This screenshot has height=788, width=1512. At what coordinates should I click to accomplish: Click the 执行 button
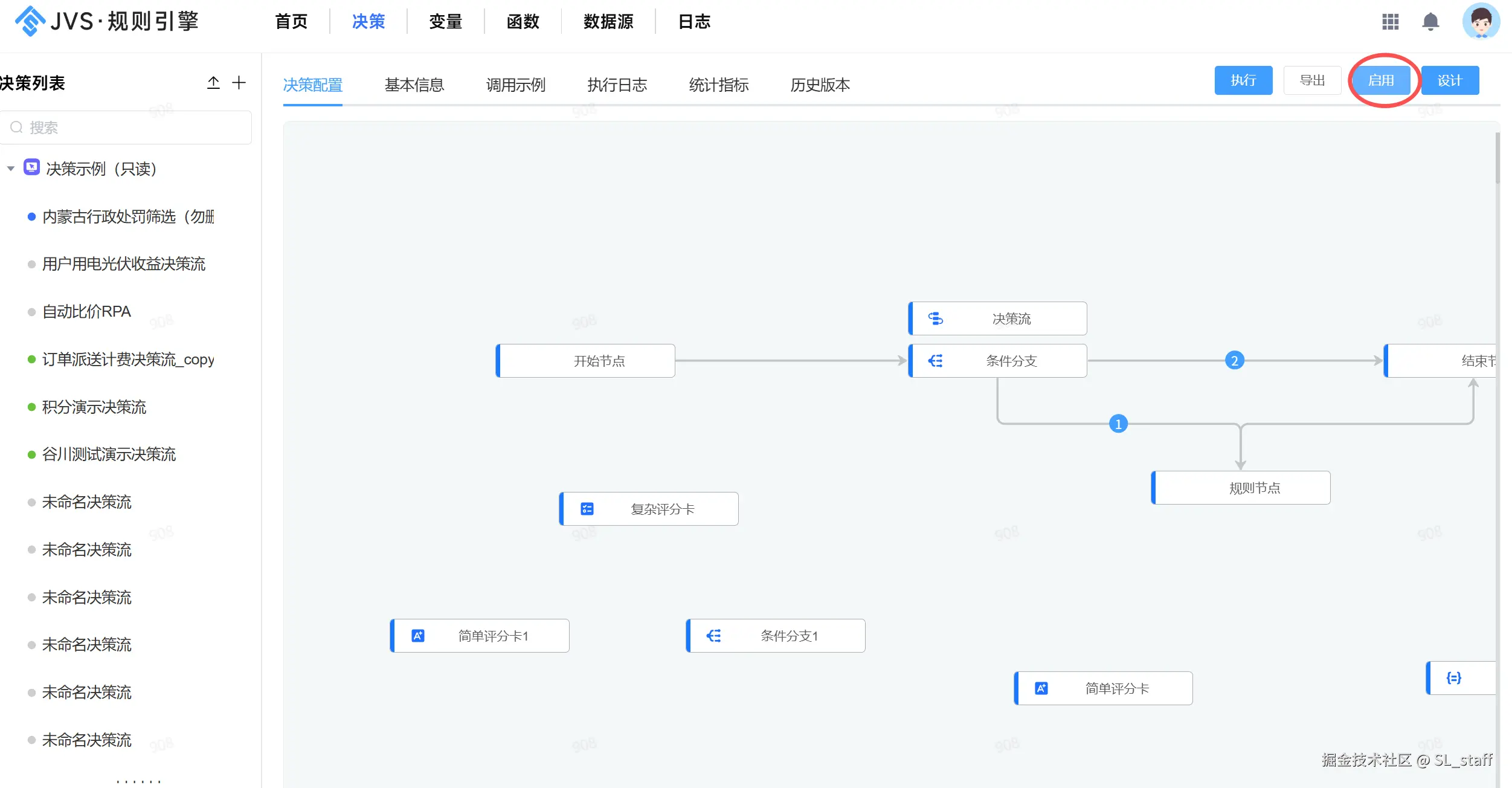1243,80
